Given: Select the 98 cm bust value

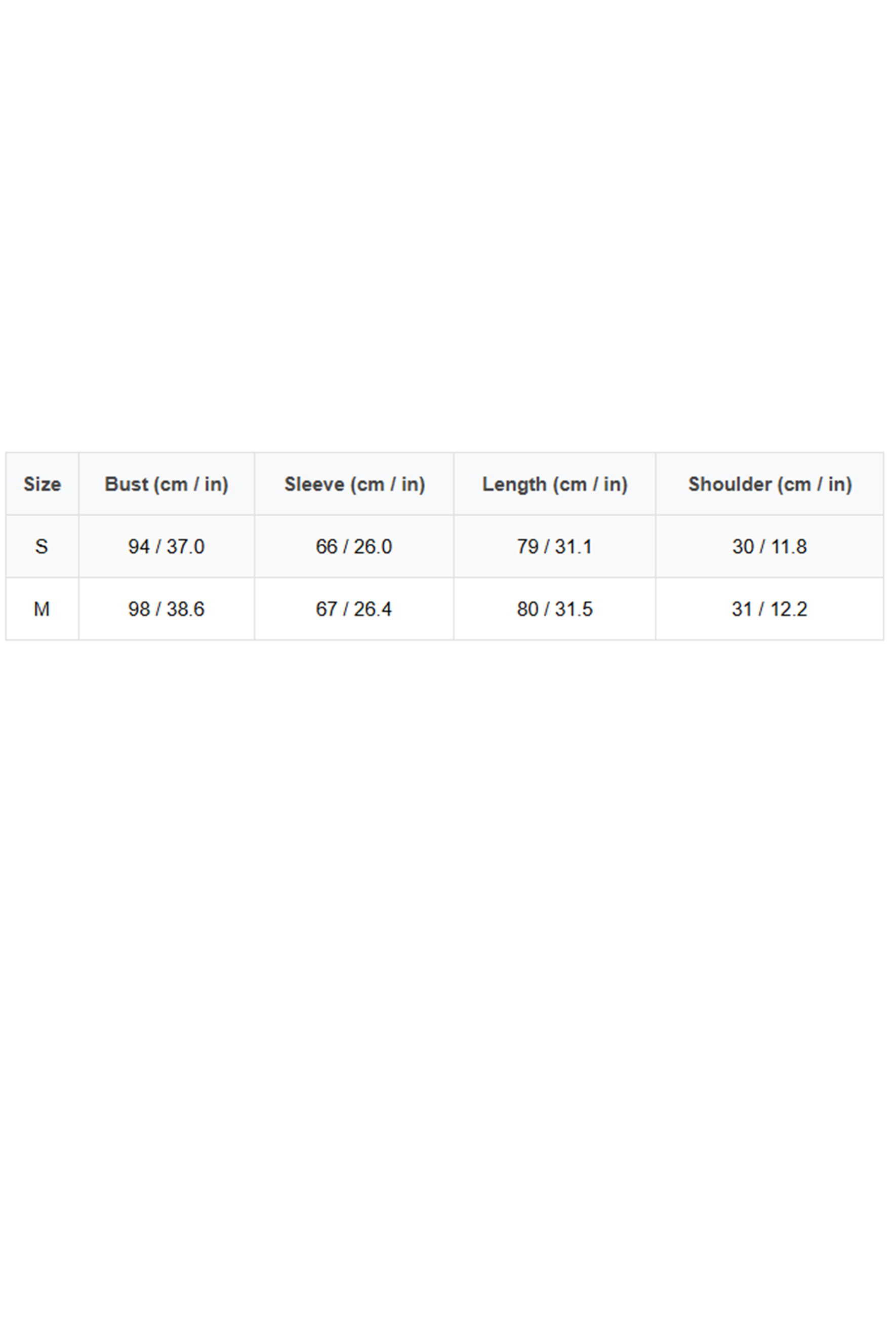Looking at the screenshot, I should click(139, 608).
